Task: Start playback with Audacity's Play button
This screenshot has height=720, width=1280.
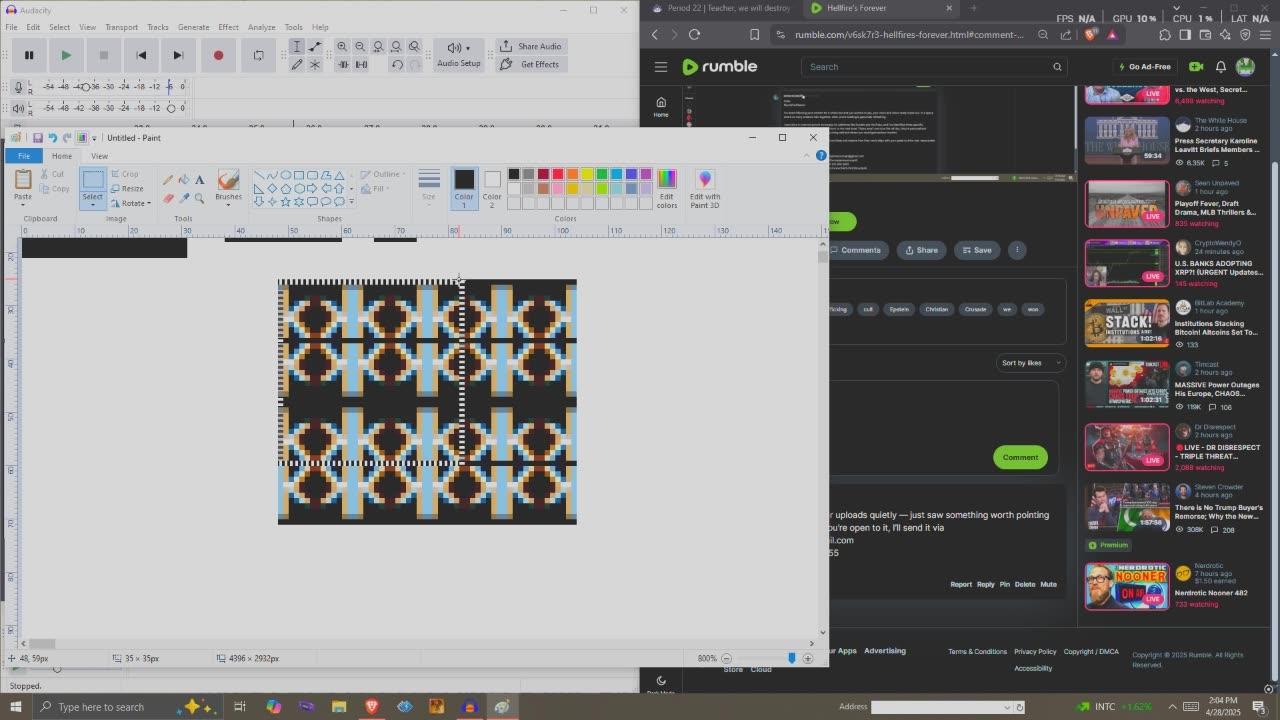Action: (66, 55)
